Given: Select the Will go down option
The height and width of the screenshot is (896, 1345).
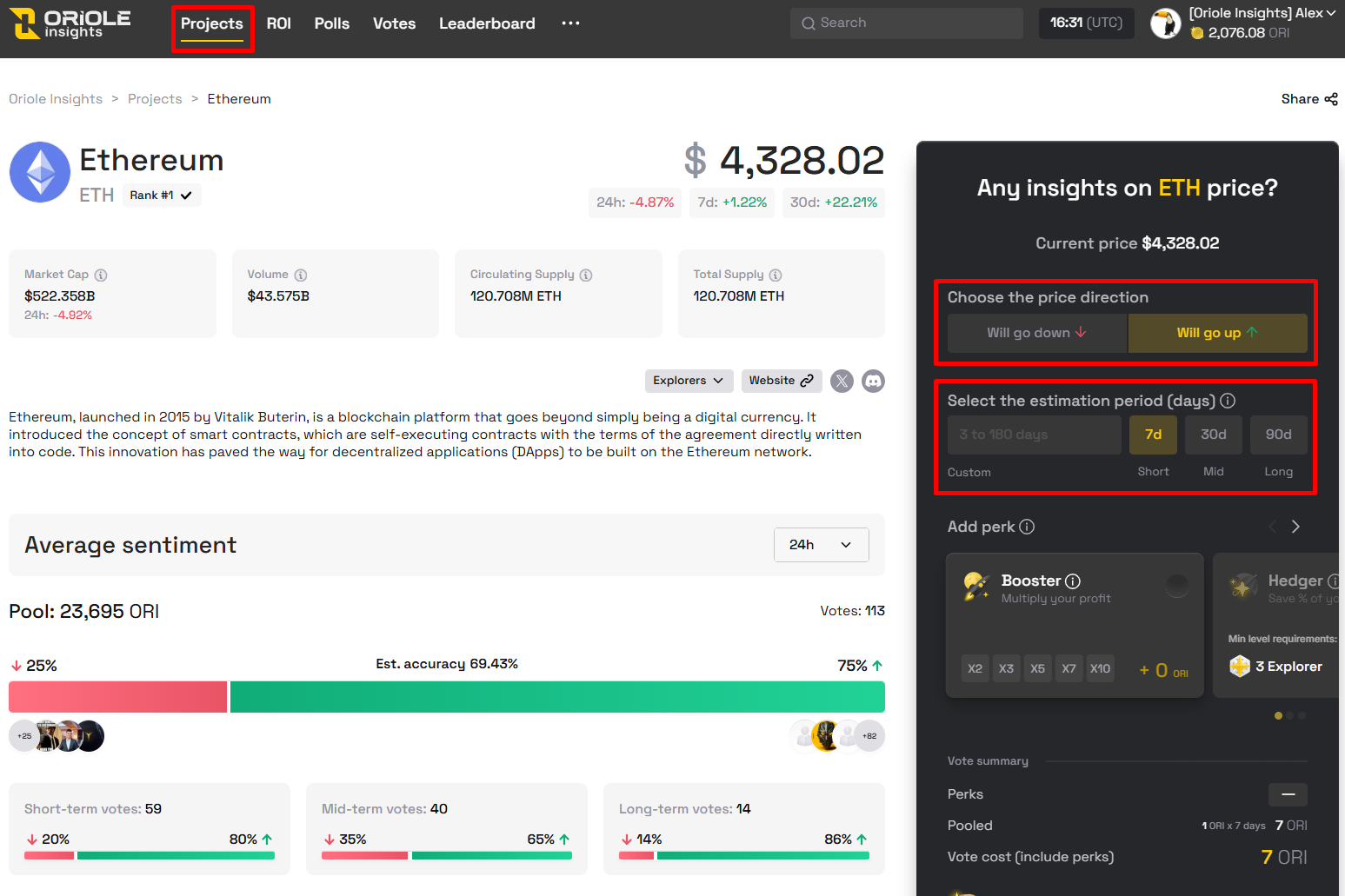Looking at the screenshot, I should pos(1036,333).
